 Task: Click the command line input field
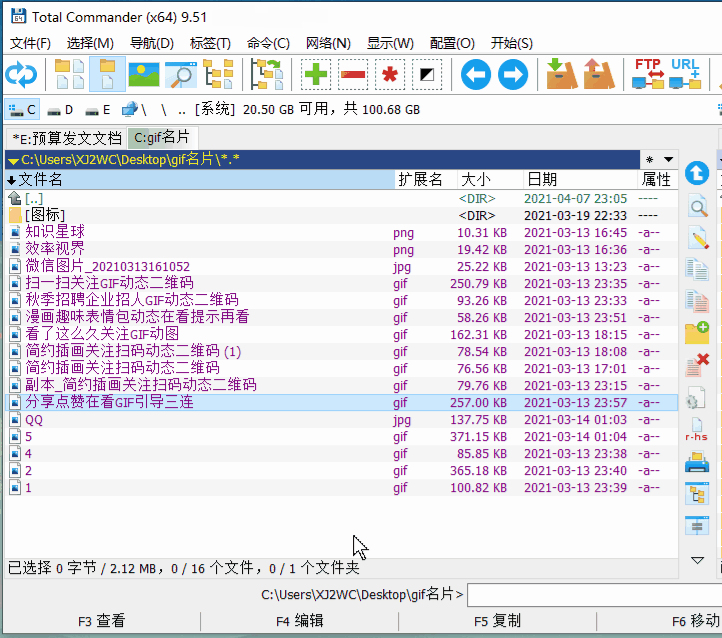[x=594, y=595]
